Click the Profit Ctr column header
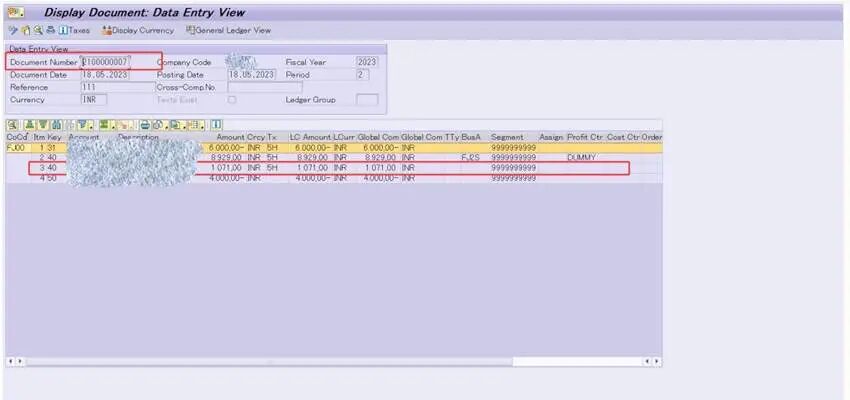Viewport: 850px width, 400px height. coord(585,138)
